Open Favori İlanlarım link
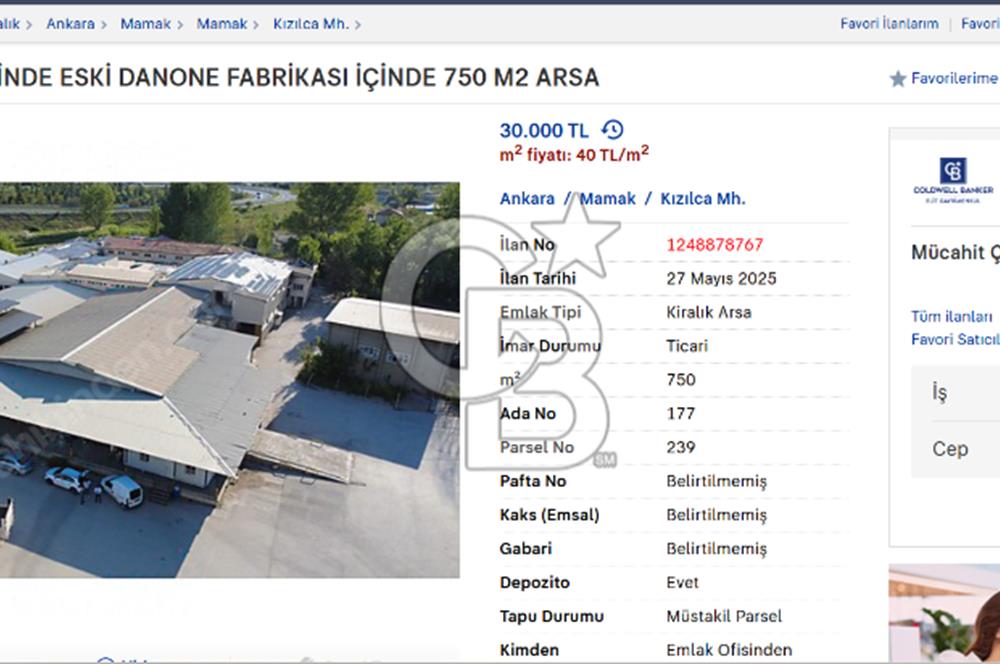 point(889,24)
